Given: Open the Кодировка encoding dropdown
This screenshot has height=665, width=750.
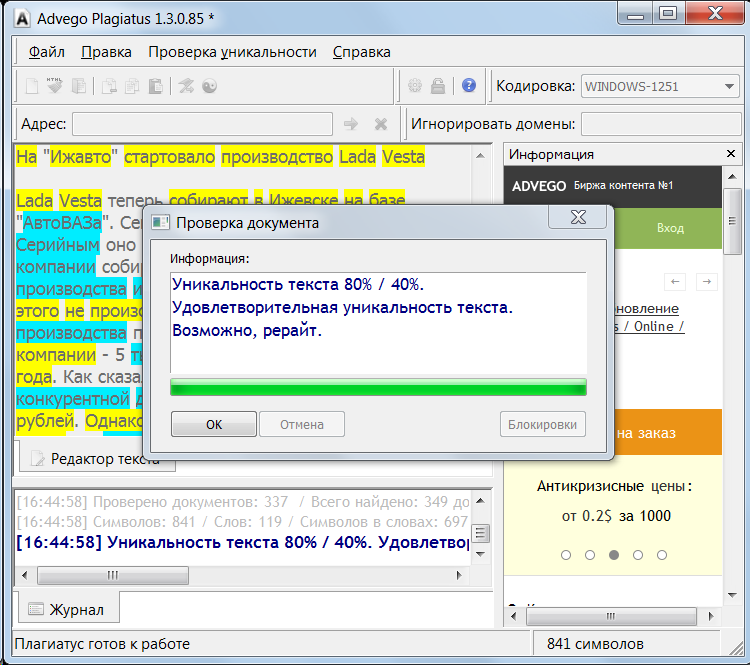Looking at the screenshot, I should (x=660, y=87).
